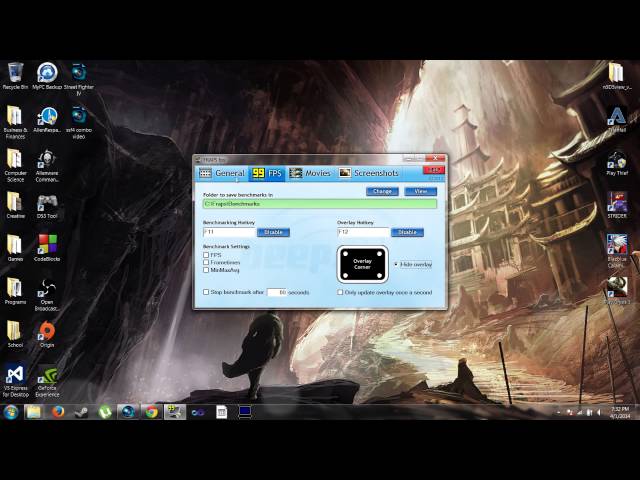Open File Explorer from the taskbar
640x480 pixels.
[x=34, y=412]
